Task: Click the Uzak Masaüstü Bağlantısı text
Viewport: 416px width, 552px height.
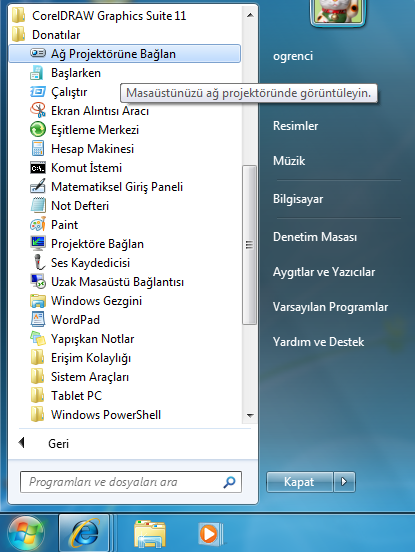Action: [118, 282]
